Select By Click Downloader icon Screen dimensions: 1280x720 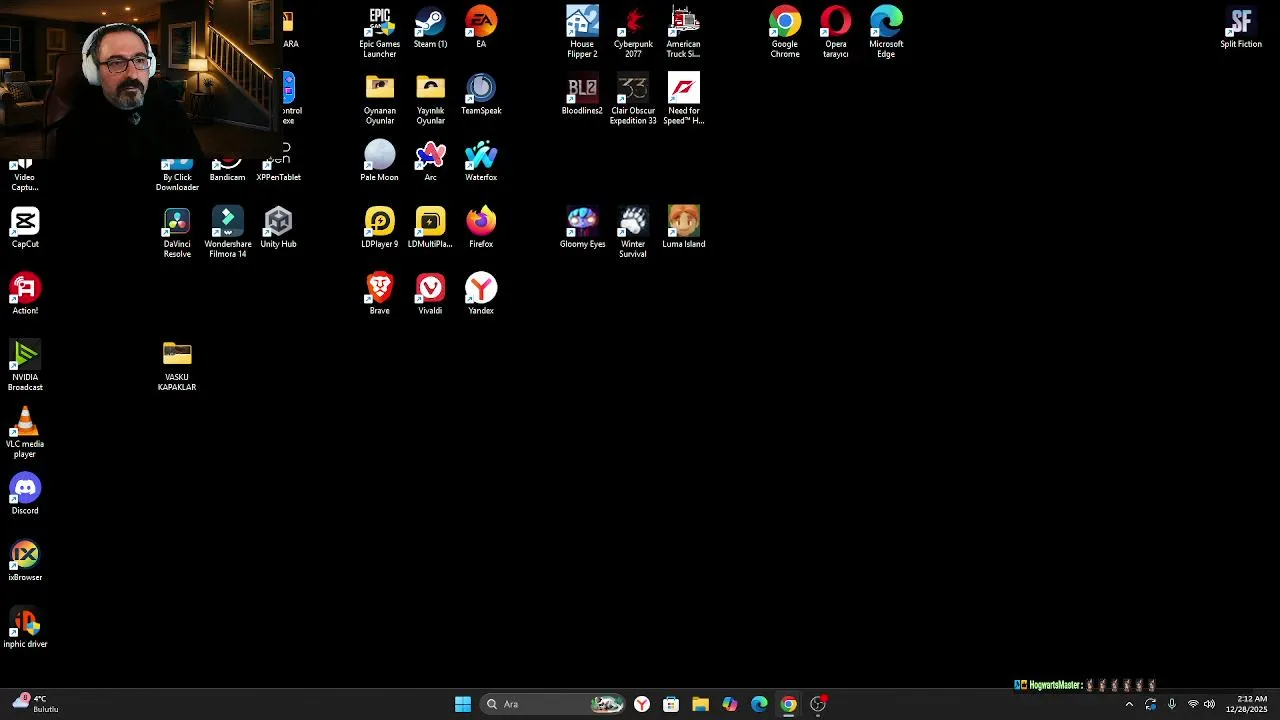(177, 176)
